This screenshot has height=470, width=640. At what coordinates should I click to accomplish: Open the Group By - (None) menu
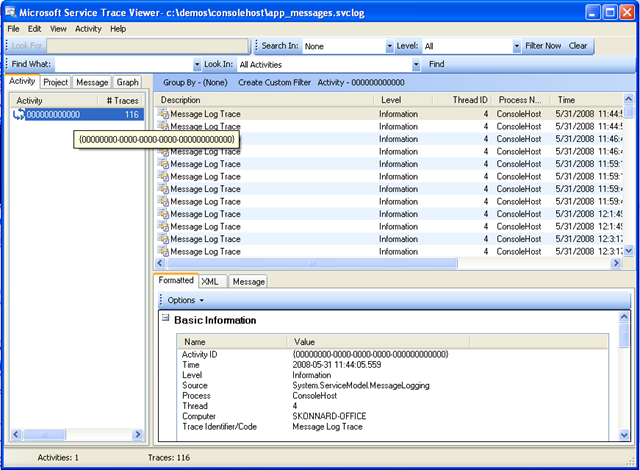point(195,82)
